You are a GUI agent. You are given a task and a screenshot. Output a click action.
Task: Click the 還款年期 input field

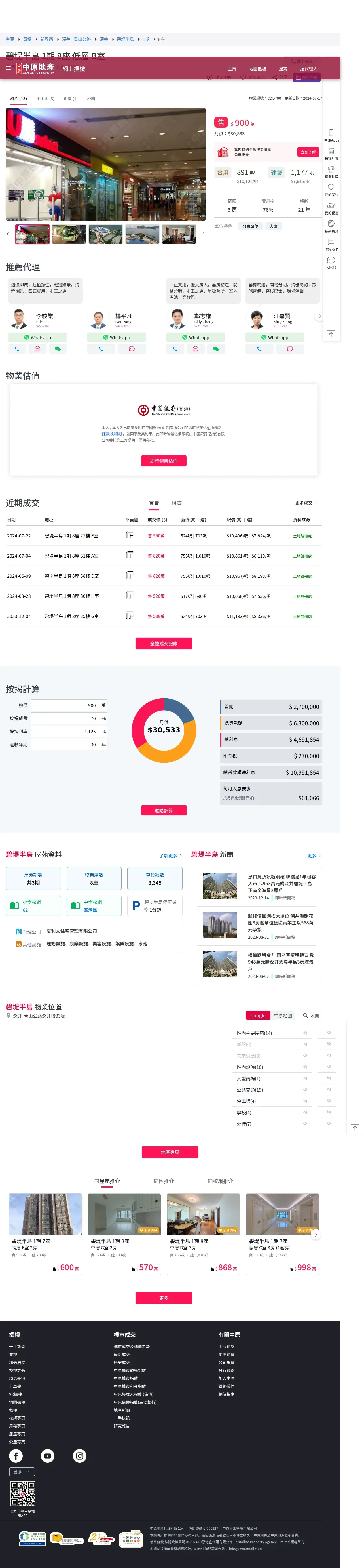coord(69,745)
